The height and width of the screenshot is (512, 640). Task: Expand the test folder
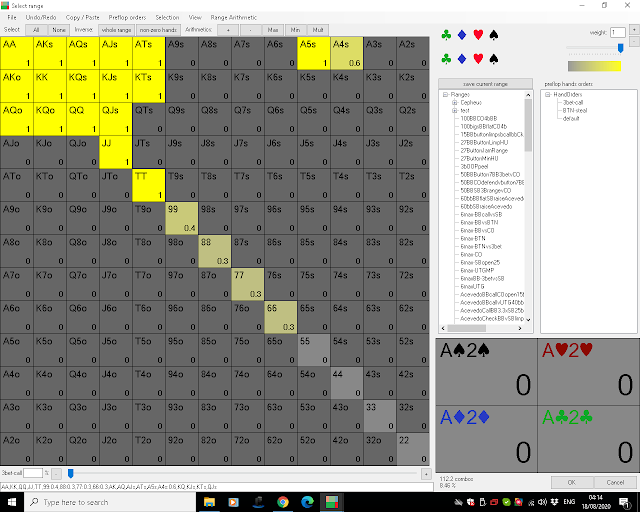[x=454, y=111]
